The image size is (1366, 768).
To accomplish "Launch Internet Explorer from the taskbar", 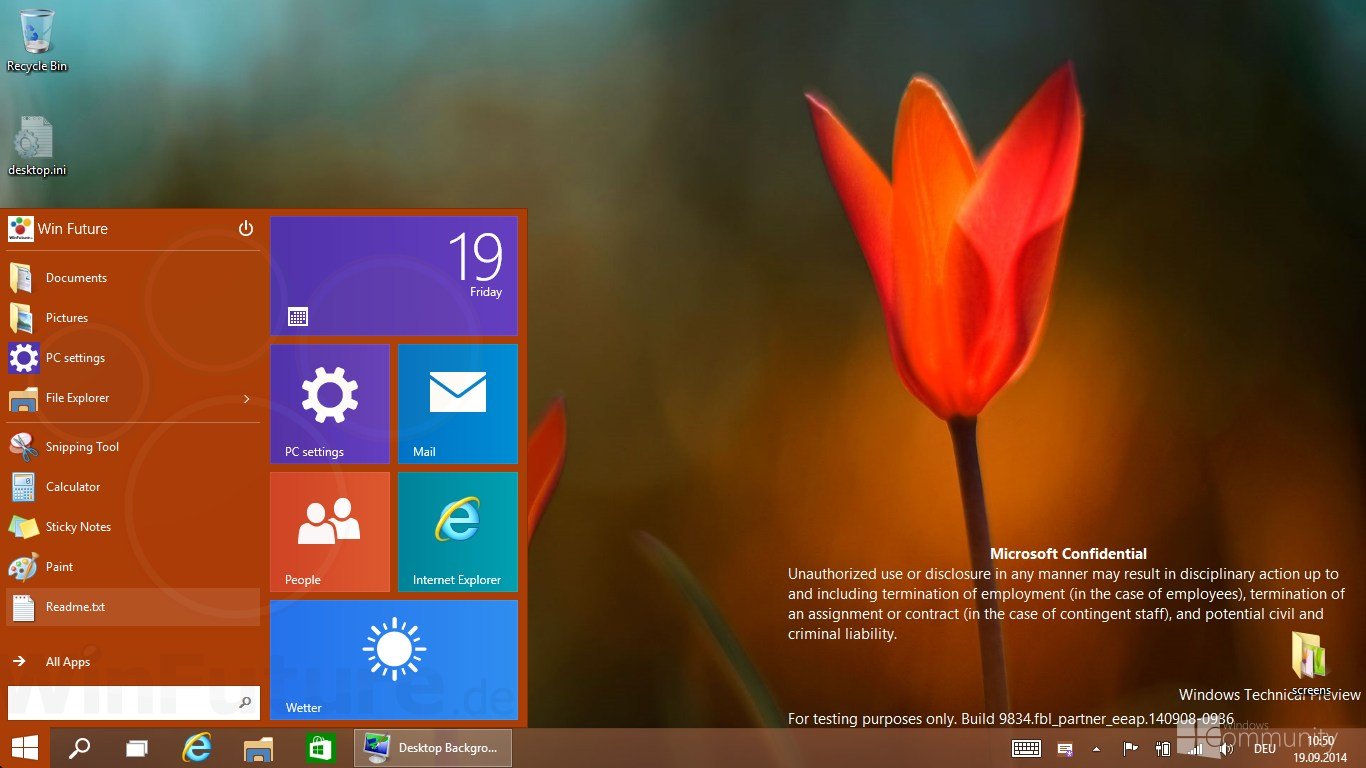I will (x=197, y=748).
